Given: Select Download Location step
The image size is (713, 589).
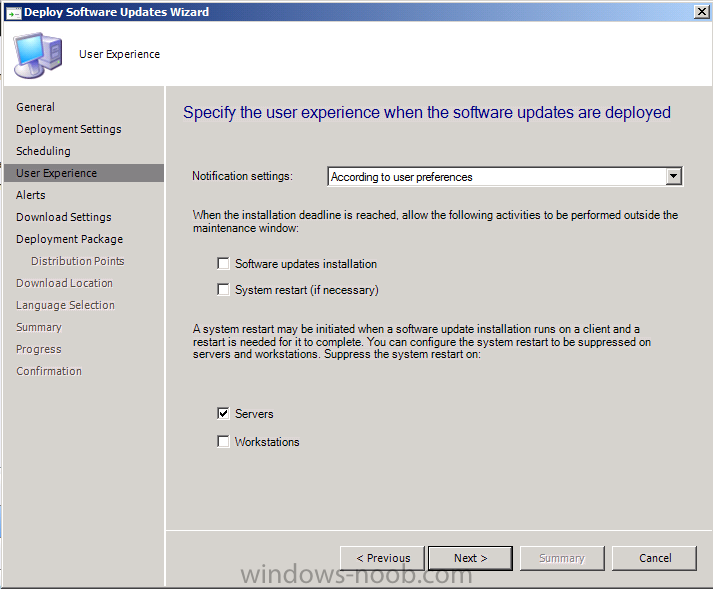Looking at the screenshot, I should pos(64,283).
